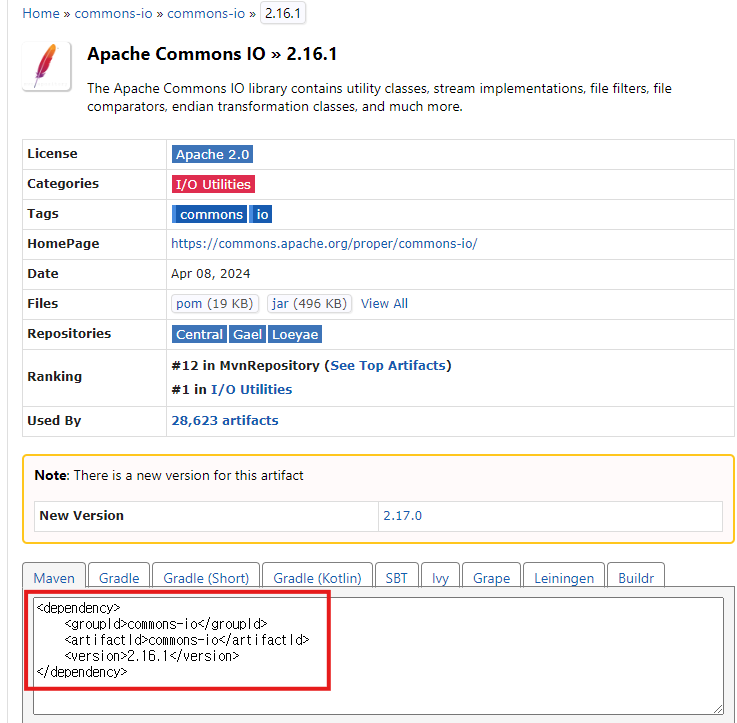This screenshot has width=737, height=723.
Task: Open the Gael repository badge
Action: 247,334
